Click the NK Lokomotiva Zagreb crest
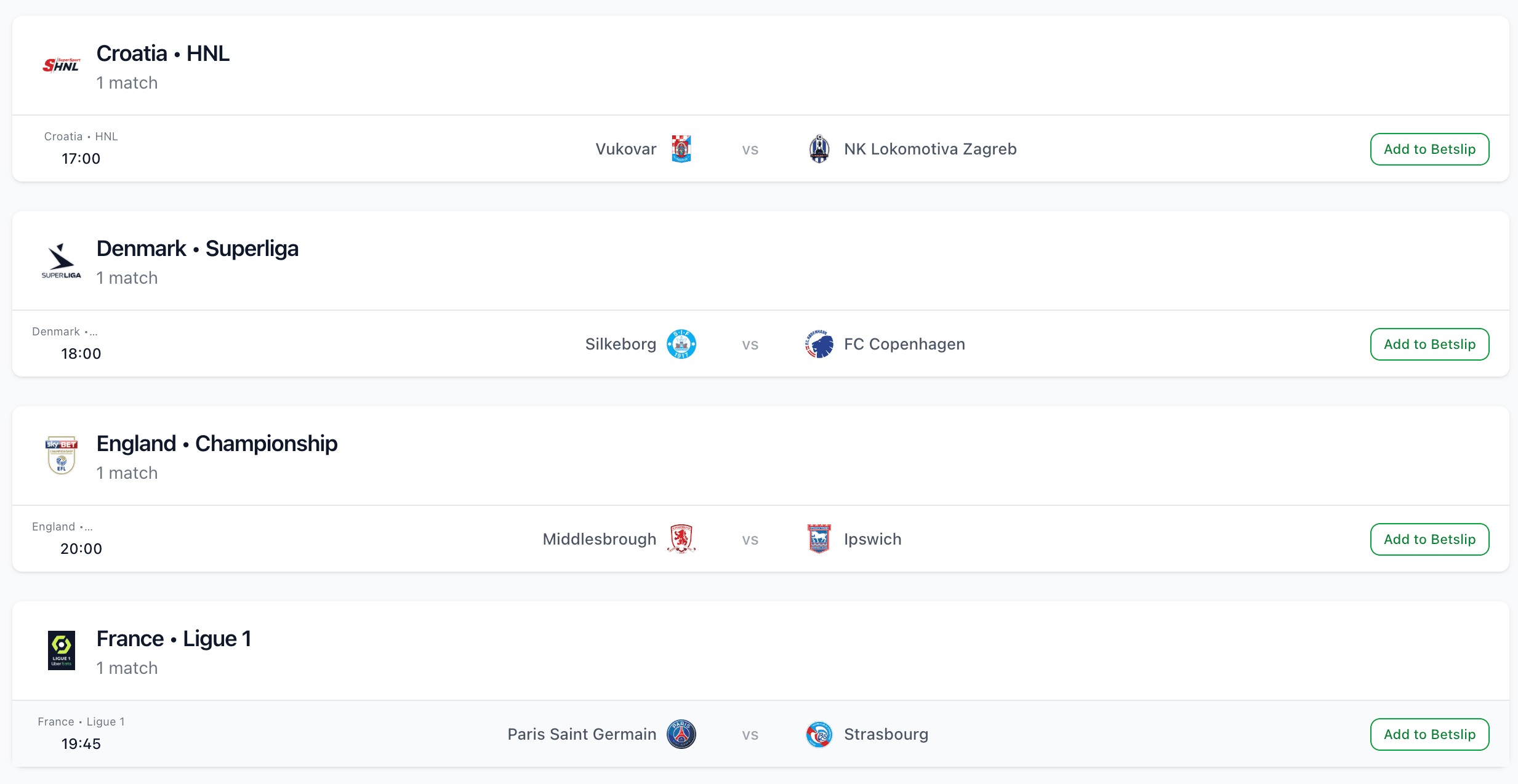This screenshot has width=1518, height=784. (819, 149)
